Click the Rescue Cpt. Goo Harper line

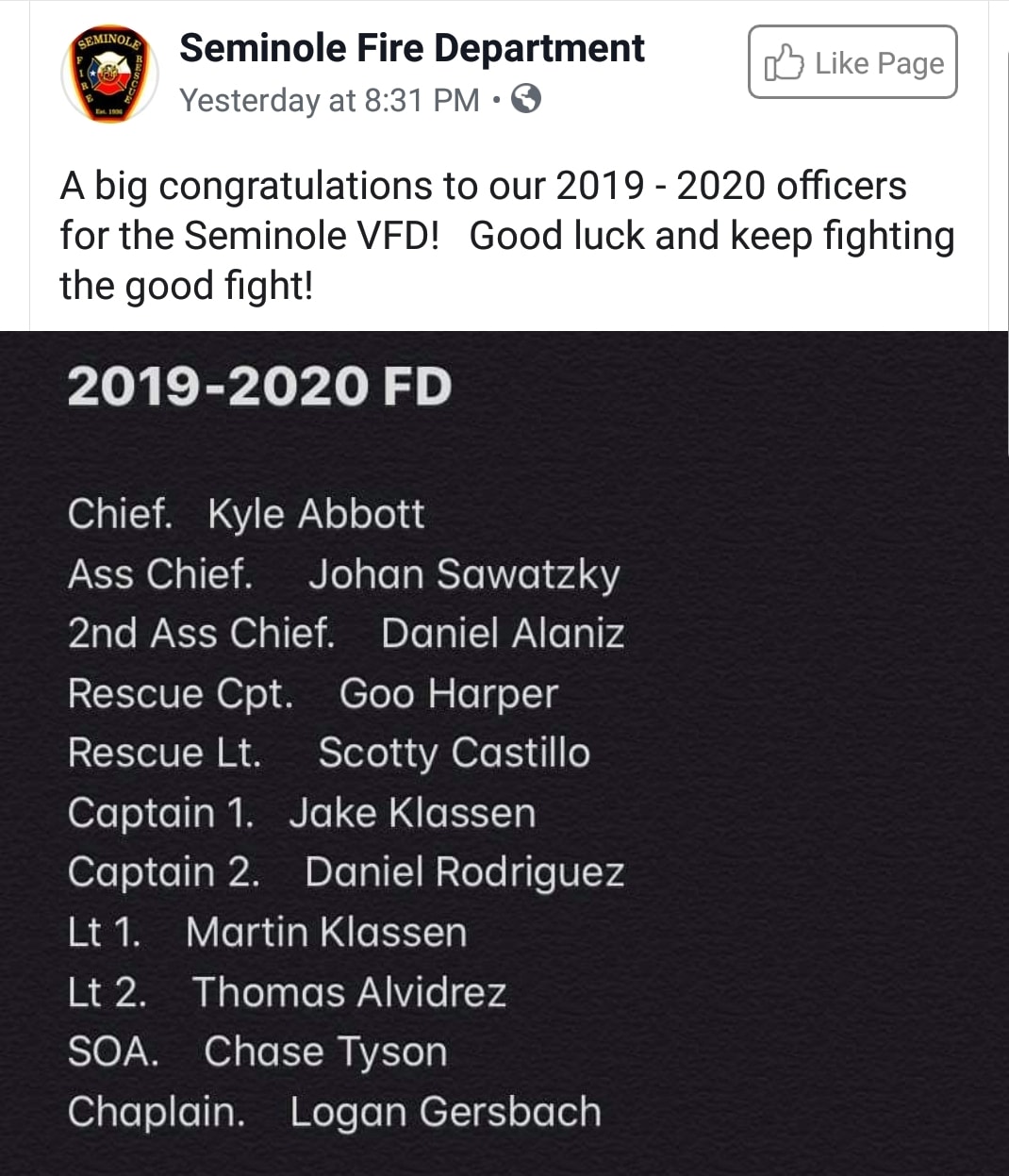point(313,694)
